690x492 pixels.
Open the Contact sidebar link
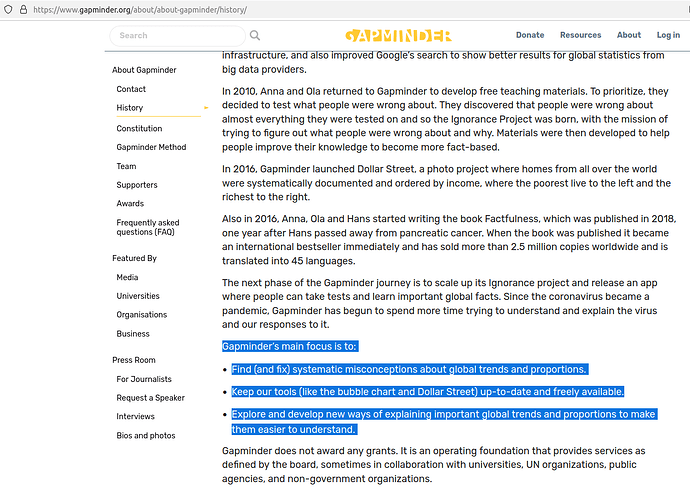pos(131,89)
